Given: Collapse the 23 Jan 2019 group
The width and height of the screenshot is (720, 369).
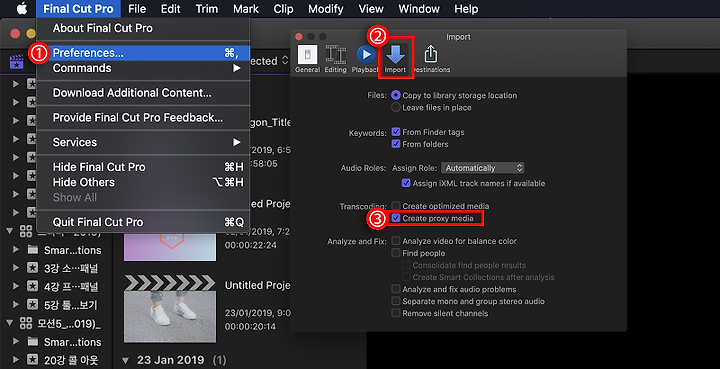Looking at the screenshot, I should 125,361.
